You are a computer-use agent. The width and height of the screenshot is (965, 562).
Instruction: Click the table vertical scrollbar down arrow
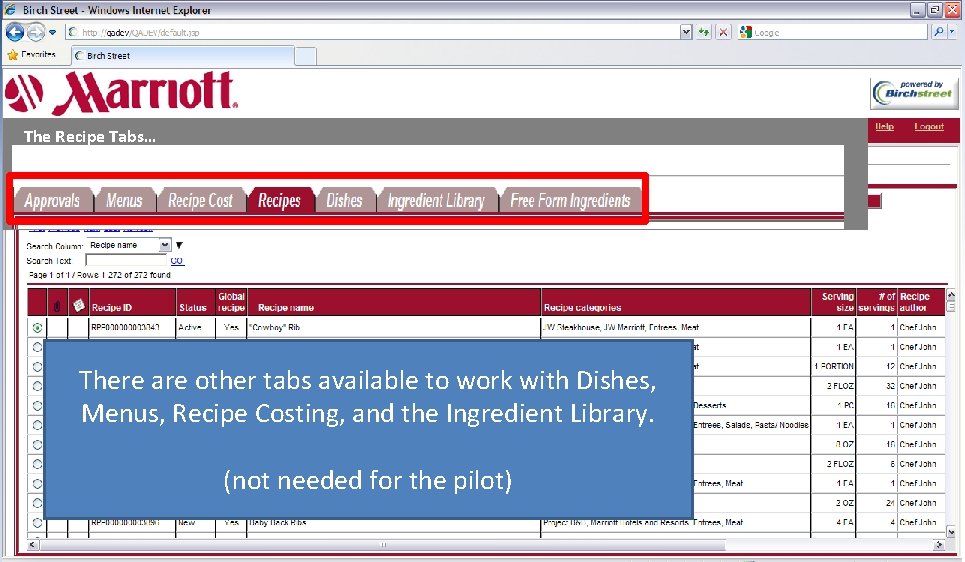point(951,532)
